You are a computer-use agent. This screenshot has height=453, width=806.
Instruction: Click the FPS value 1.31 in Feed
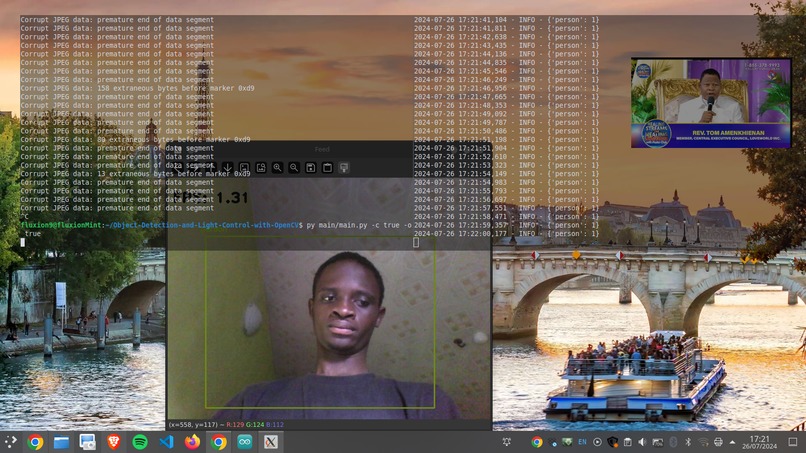tap(232, 197)
